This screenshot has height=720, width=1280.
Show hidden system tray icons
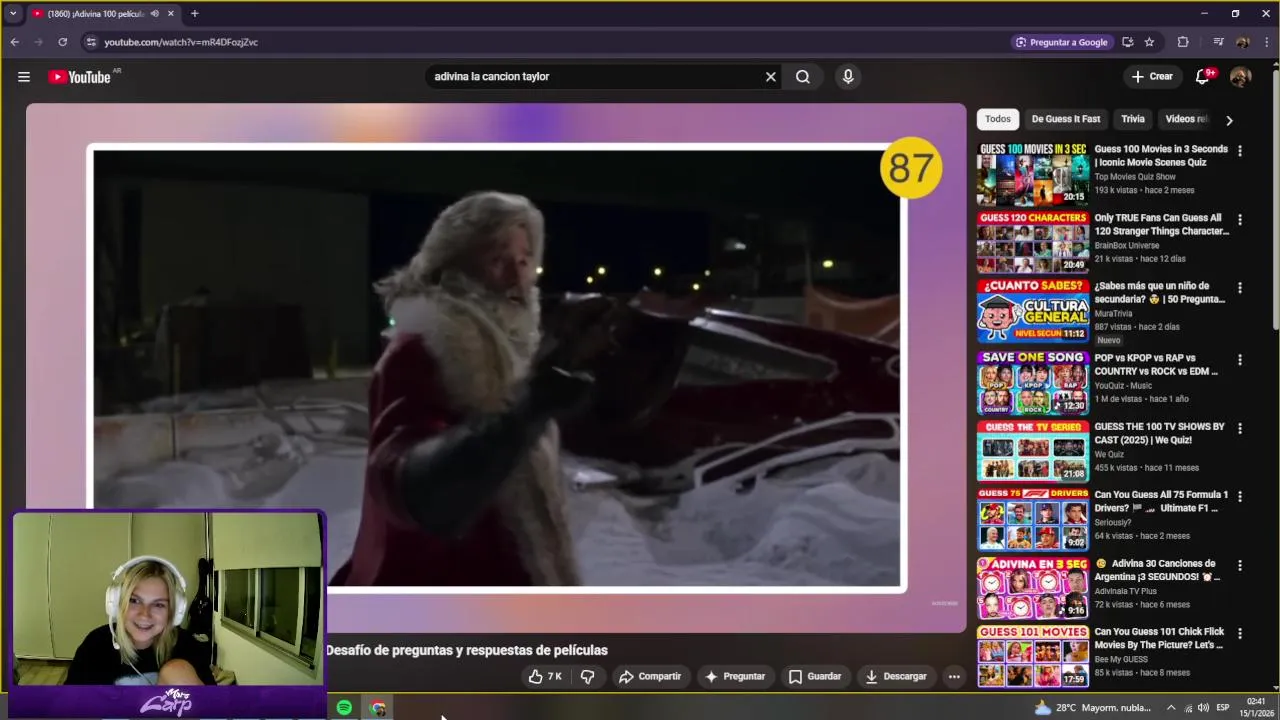(1171, 708)
